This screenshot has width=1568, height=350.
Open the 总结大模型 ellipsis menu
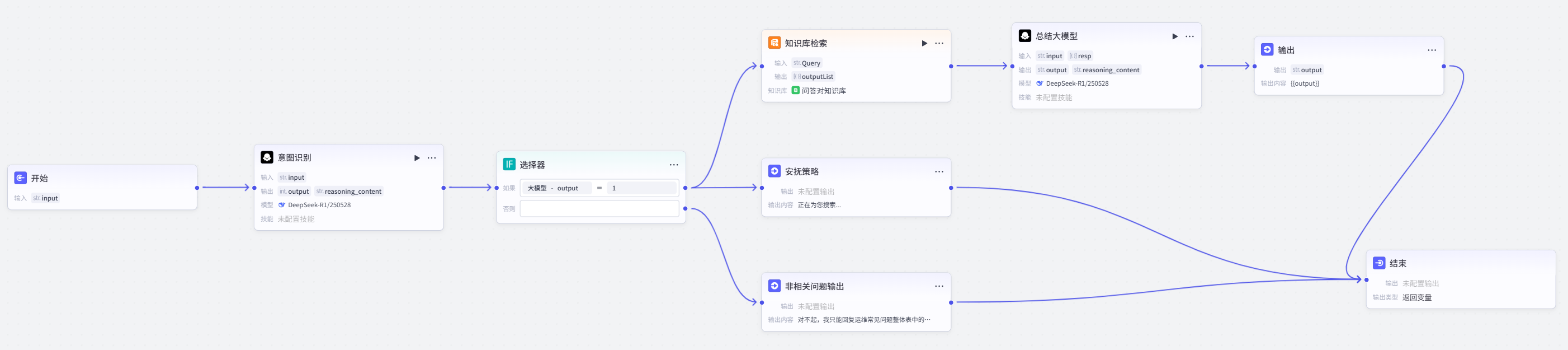click(1189, 36)
